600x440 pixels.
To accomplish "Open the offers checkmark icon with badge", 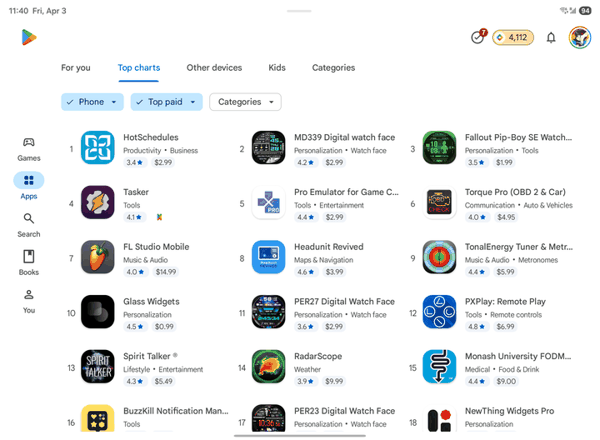I will coord(478,37).
